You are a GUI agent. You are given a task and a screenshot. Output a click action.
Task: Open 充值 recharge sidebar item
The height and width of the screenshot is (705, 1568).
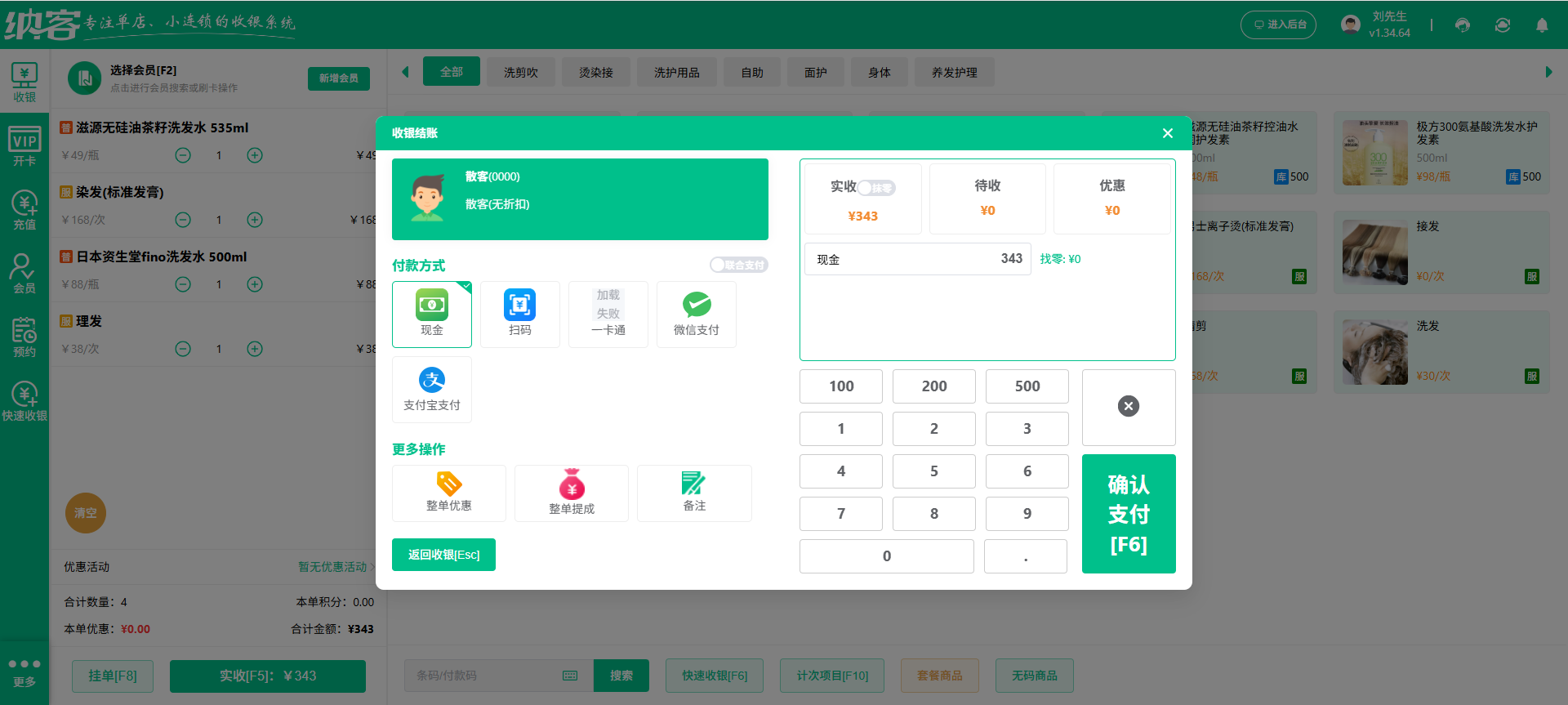click(x=24, y=210)
